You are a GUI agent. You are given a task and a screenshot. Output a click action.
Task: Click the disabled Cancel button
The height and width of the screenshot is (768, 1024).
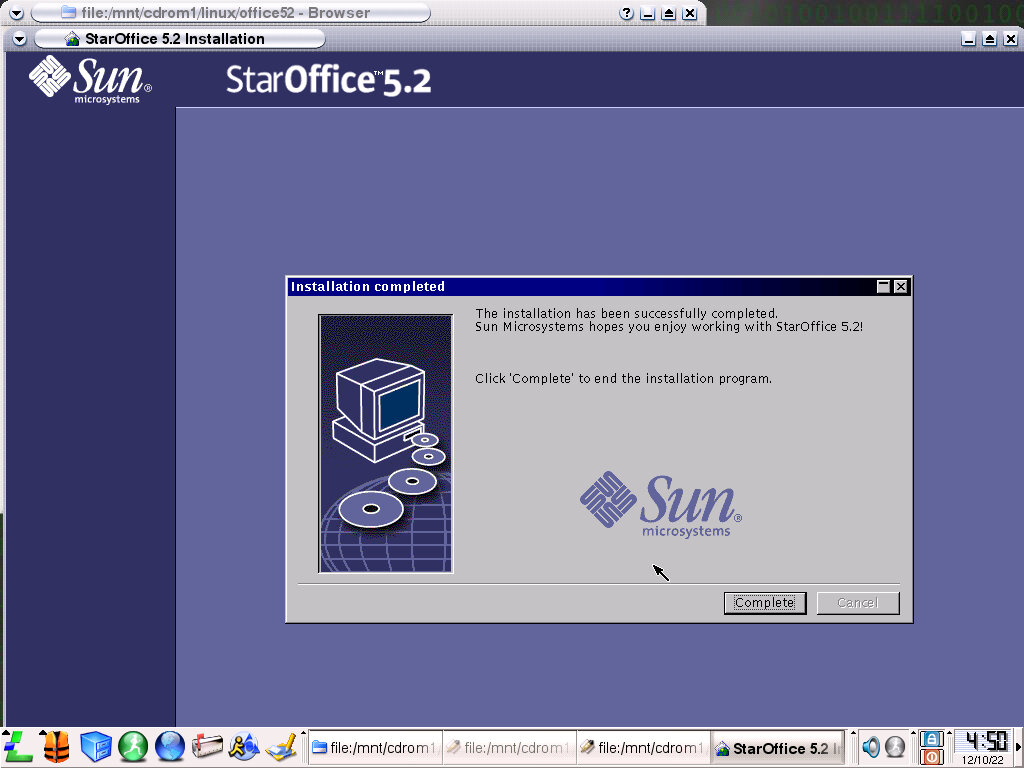(x=857, y=603)
